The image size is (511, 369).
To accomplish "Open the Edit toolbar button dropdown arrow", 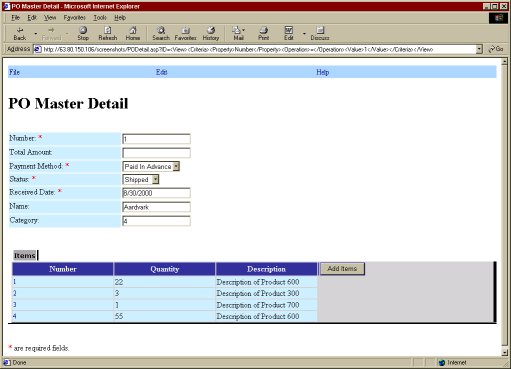I will point(304,34).
